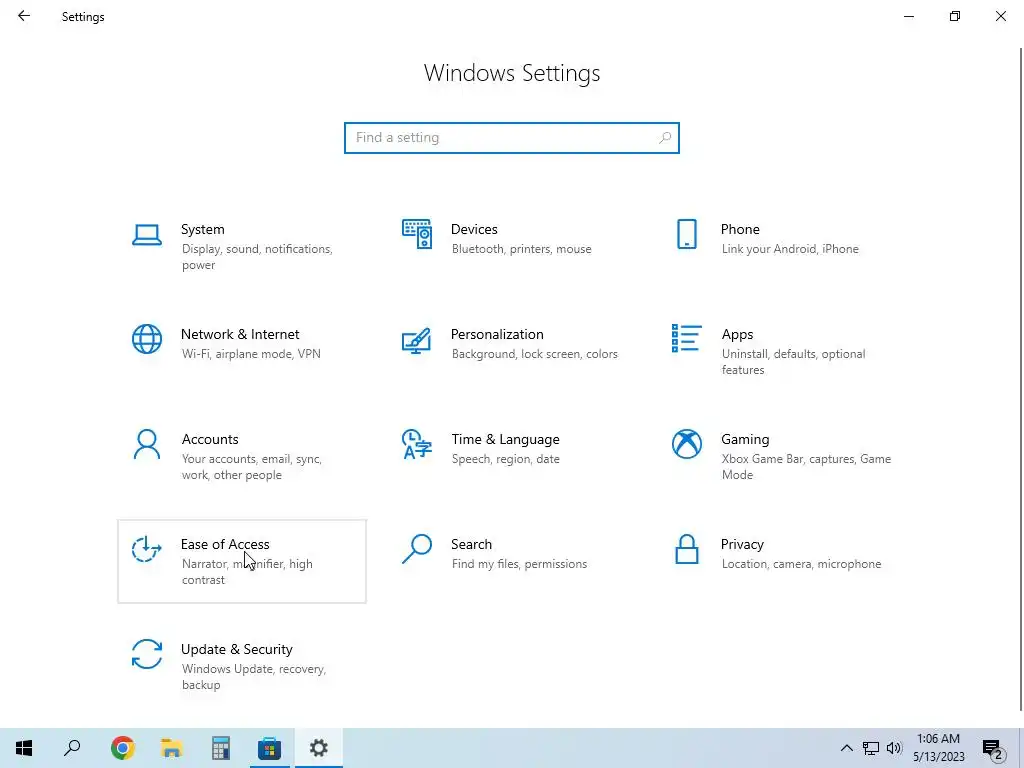
Task: Click 'Windows Update, recovery, backup' description
Action: point(253,677)
